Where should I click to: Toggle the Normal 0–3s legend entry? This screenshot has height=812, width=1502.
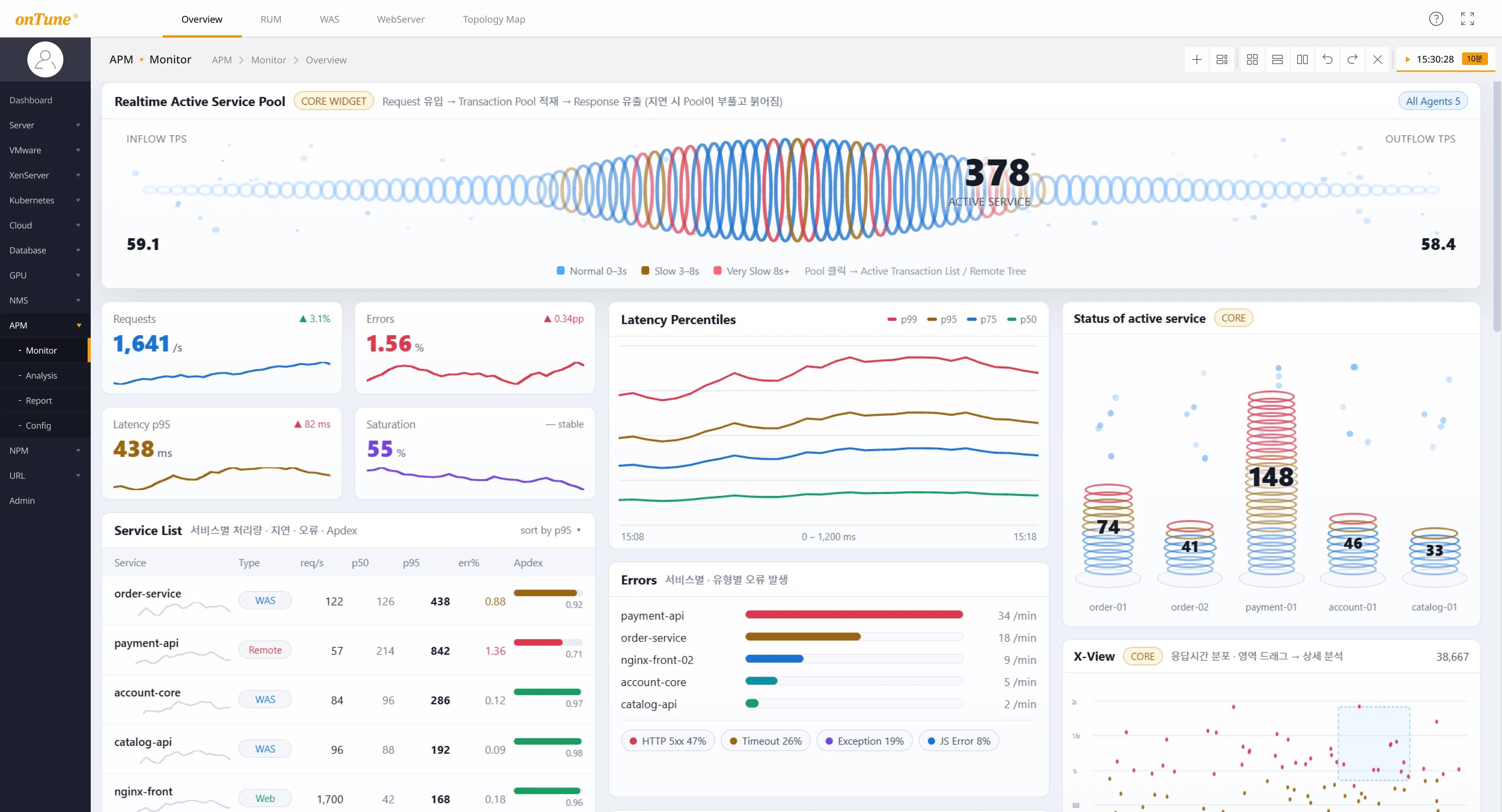pos(592,271)
